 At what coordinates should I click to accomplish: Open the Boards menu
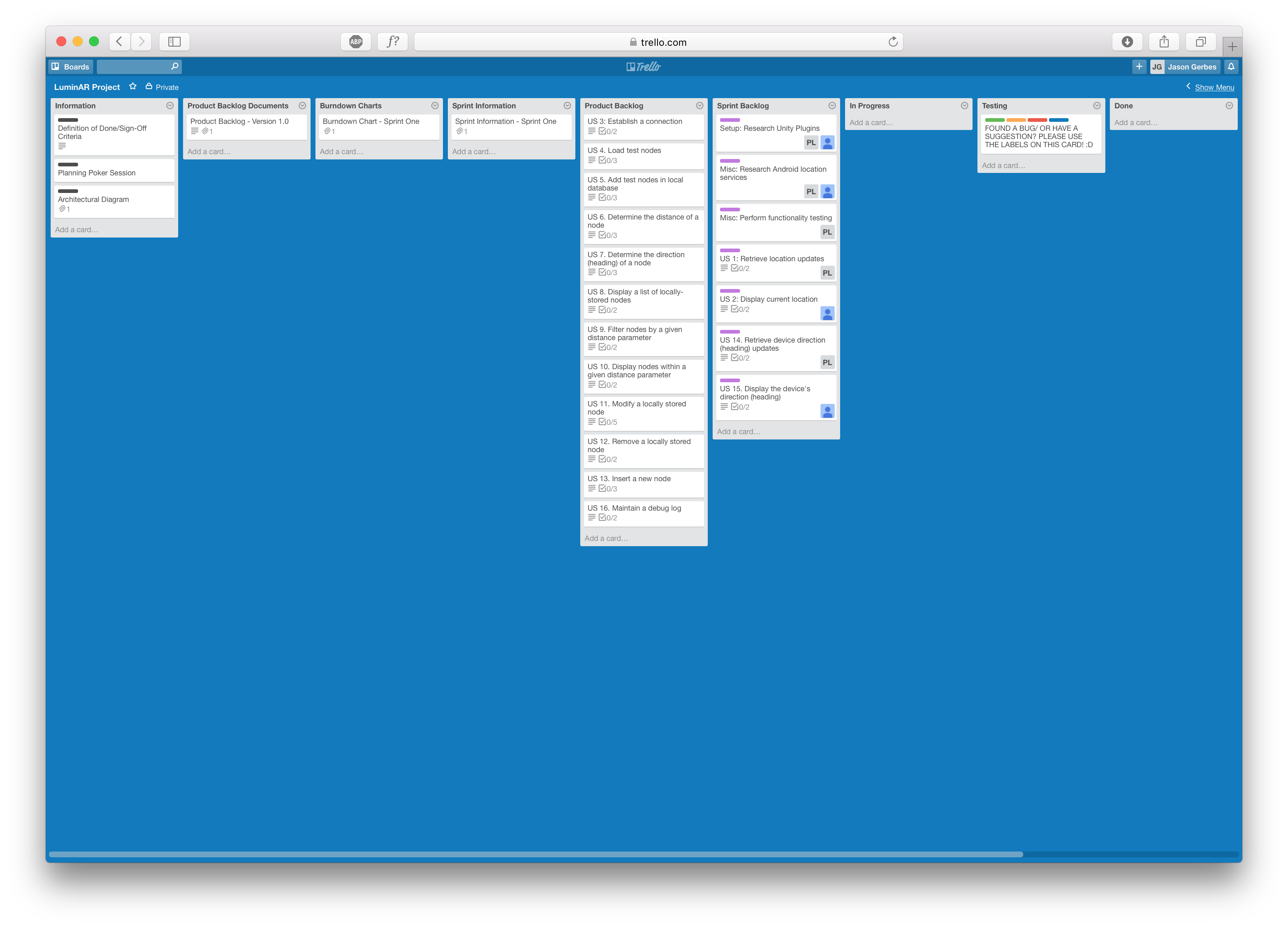coord(70,67)
